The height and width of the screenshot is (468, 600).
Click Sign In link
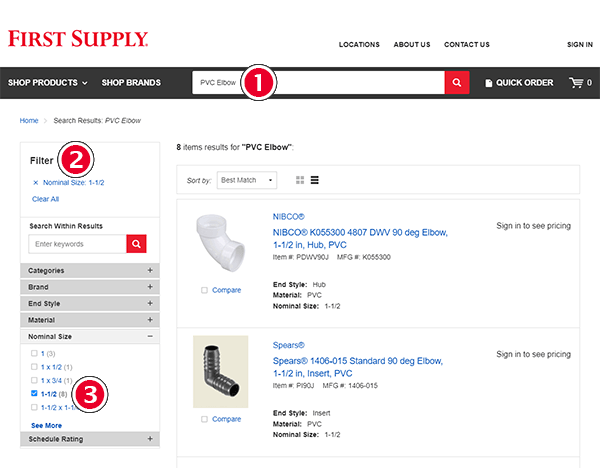pyautogui.click(x=580, y=44)
